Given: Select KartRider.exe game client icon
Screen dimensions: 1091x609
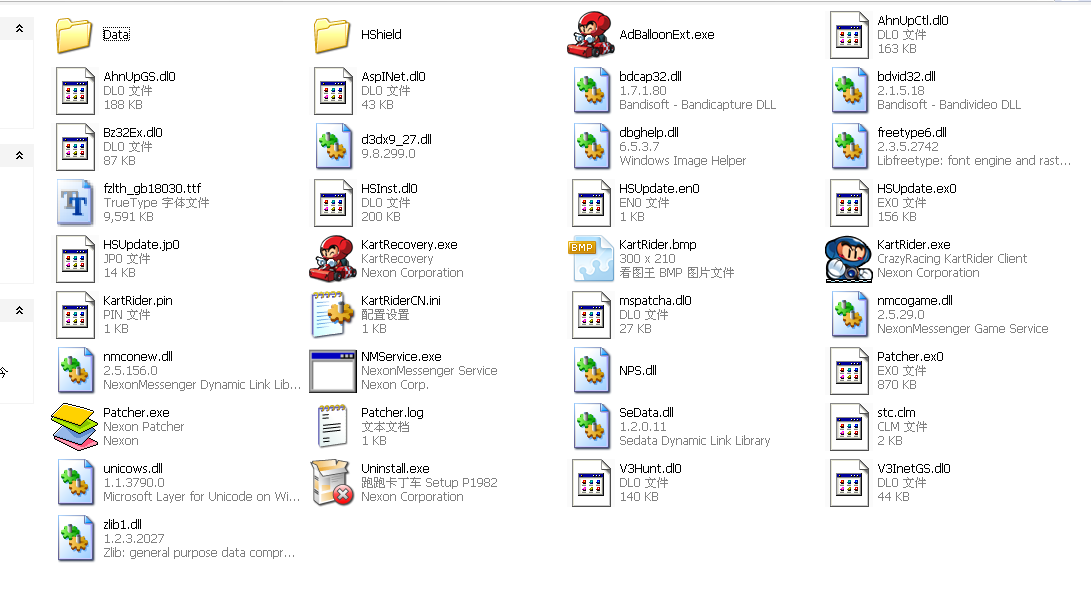Looking at the screenshot, I should tap(849, 259).
